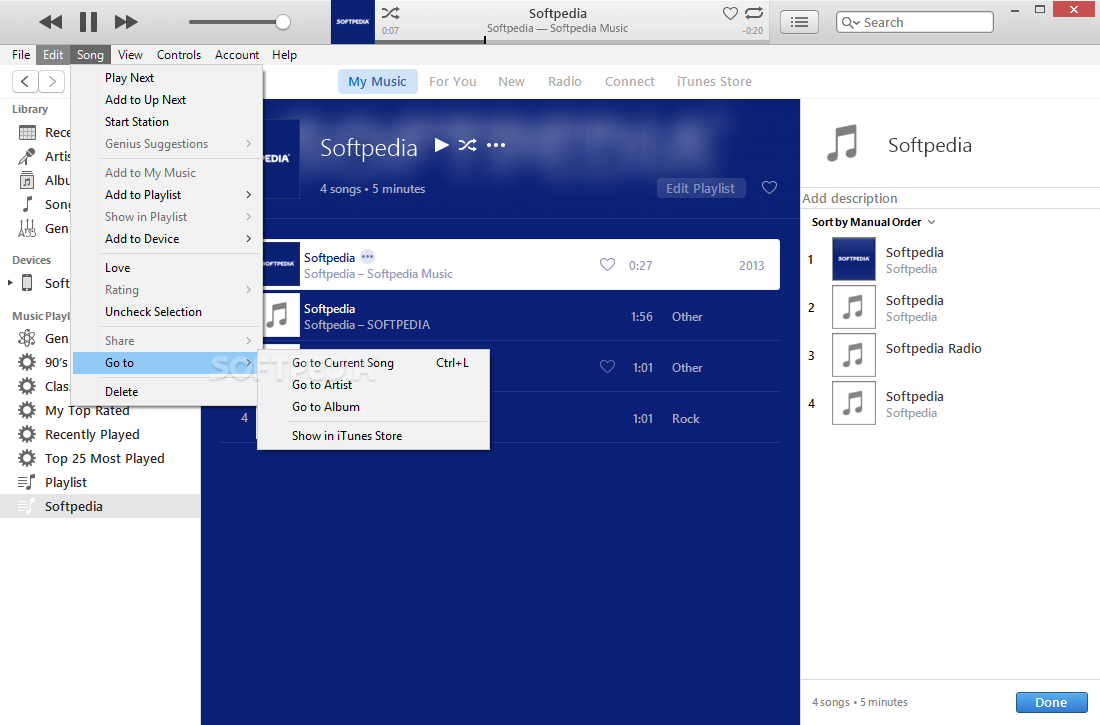Image resolution: width=1100 pixels, height=725 pixels.
Task: Love the playlist via header heart icon
Action: pos(770,187)
